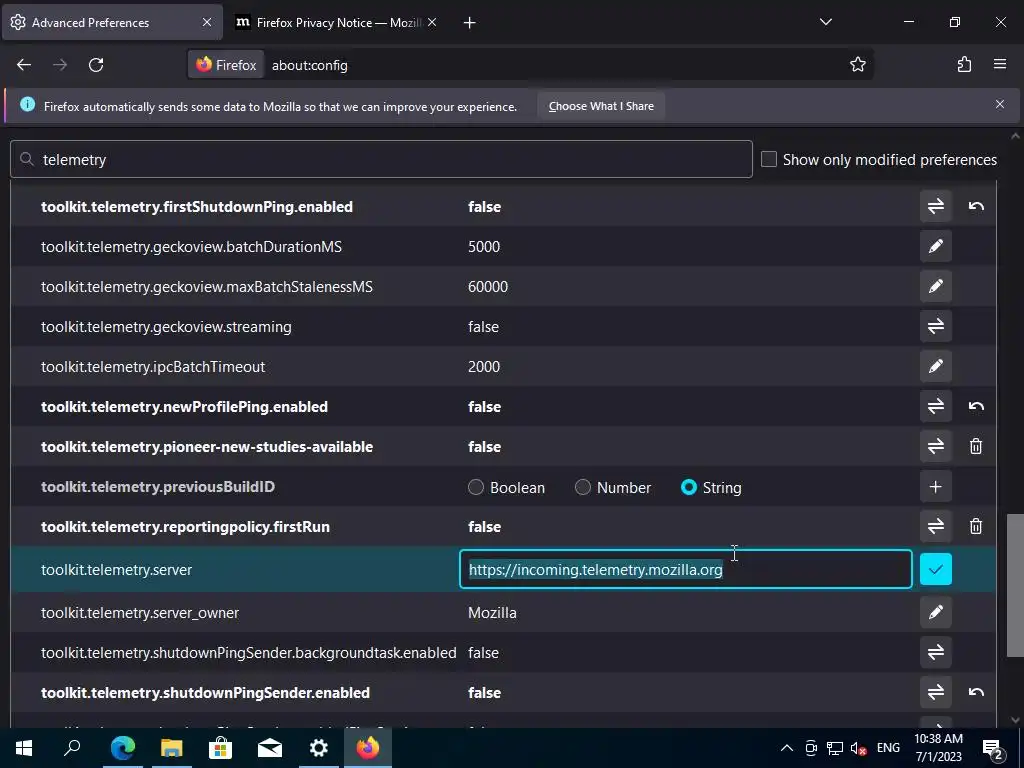
Task: Open Windows taskbar search
Action: coord(72,748)
